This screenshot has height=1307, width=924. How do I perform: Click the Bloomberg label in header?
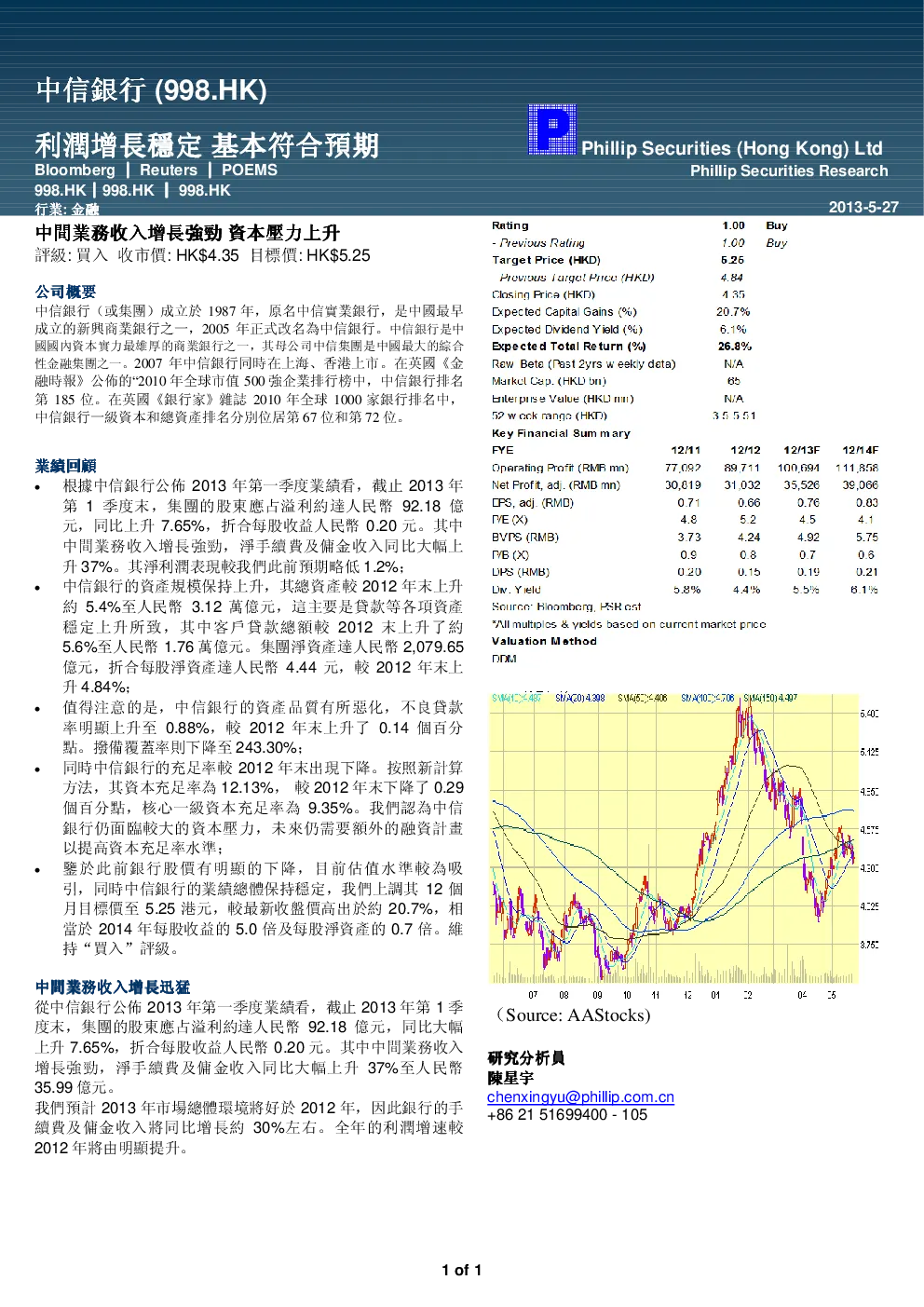point(75,170)
